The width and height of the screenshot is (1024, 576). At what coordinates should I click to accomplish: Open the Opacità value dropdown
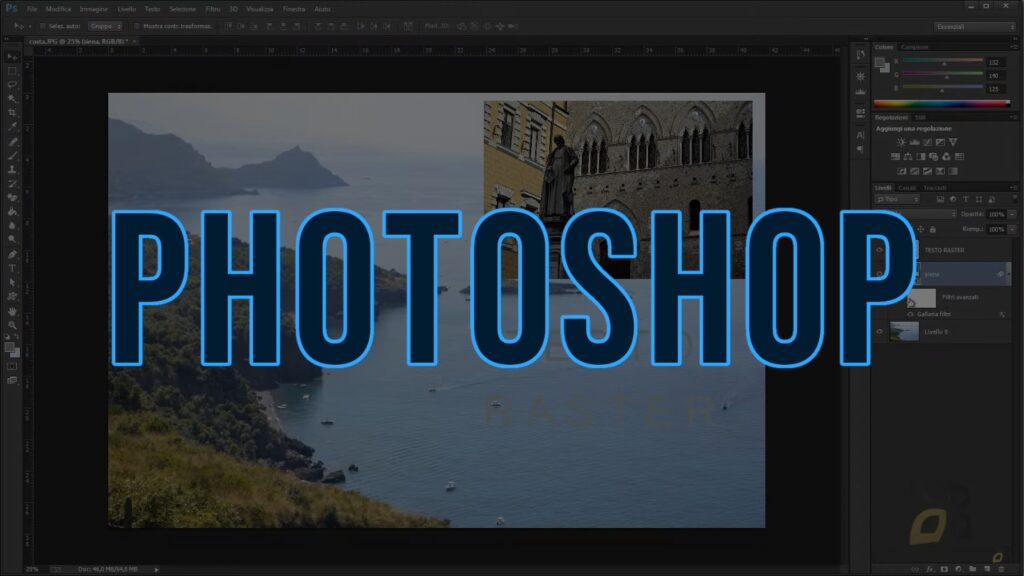pos(1012,214)
